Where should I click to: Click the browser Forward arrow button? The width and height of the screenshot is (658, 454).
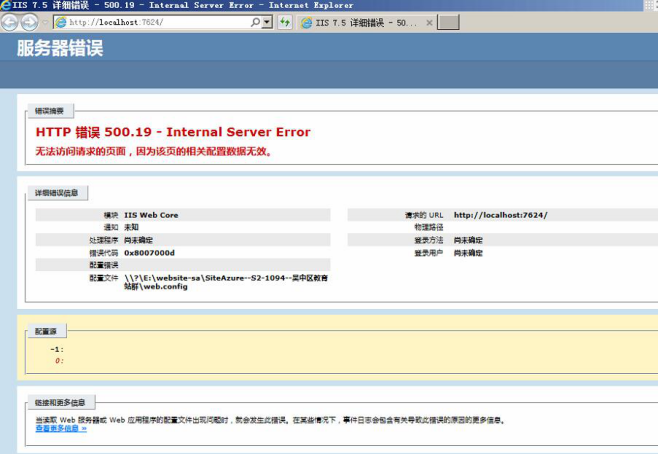click(31, 21)
